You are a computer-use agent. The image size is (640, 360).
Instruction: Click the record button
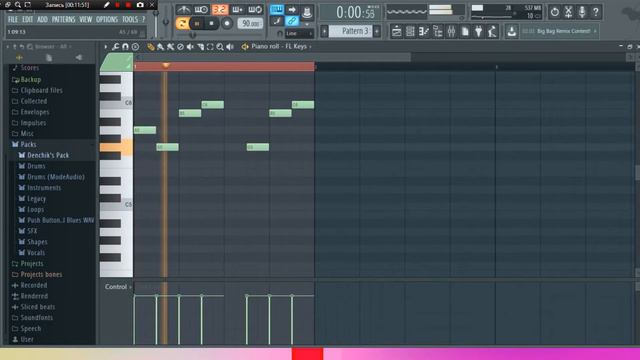pos(227,24)
